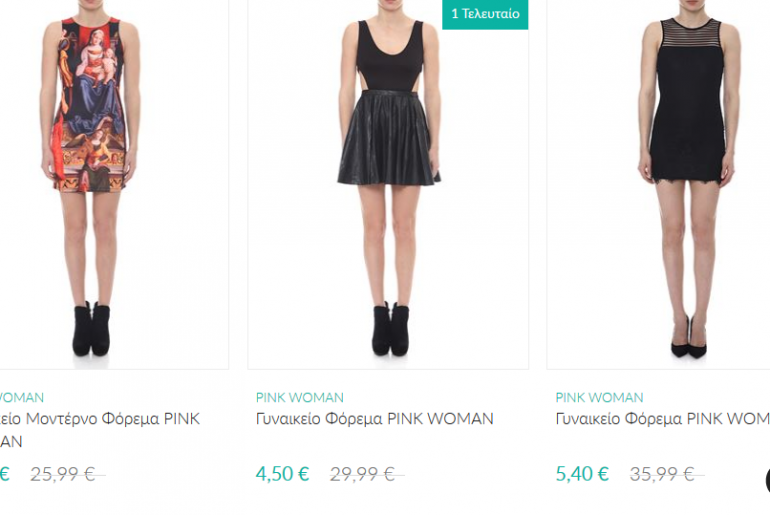Click the black ankle boots on middle model
Screen dimensions: 770x515
pos(390,329)
